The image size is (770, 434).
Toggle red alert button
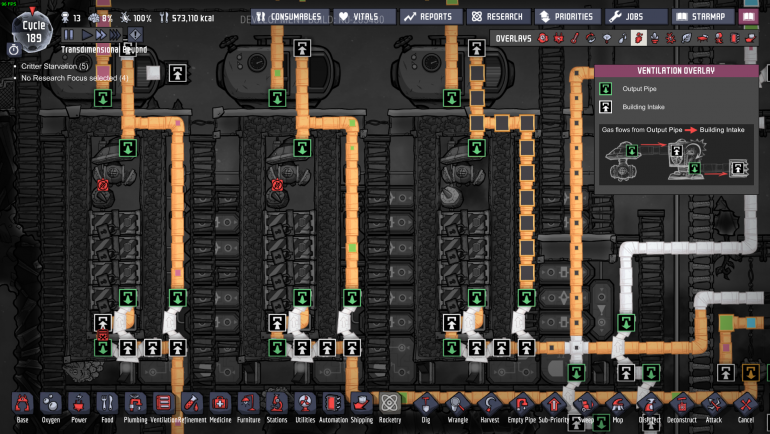[x=135, y=34]
